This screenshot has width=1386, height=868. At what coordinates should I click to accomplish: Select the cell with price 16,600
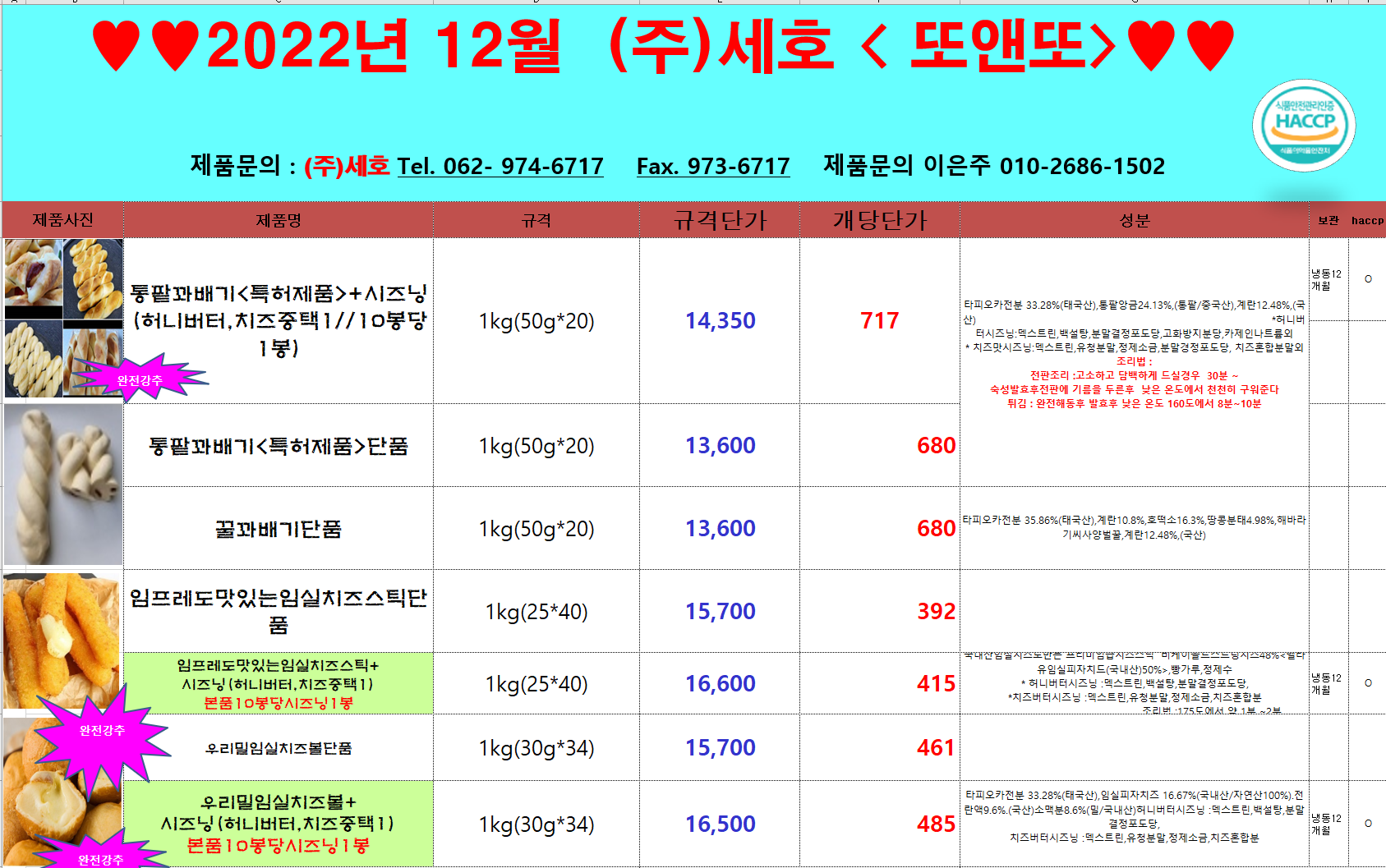pyautogui.click(x=720, y=684)
